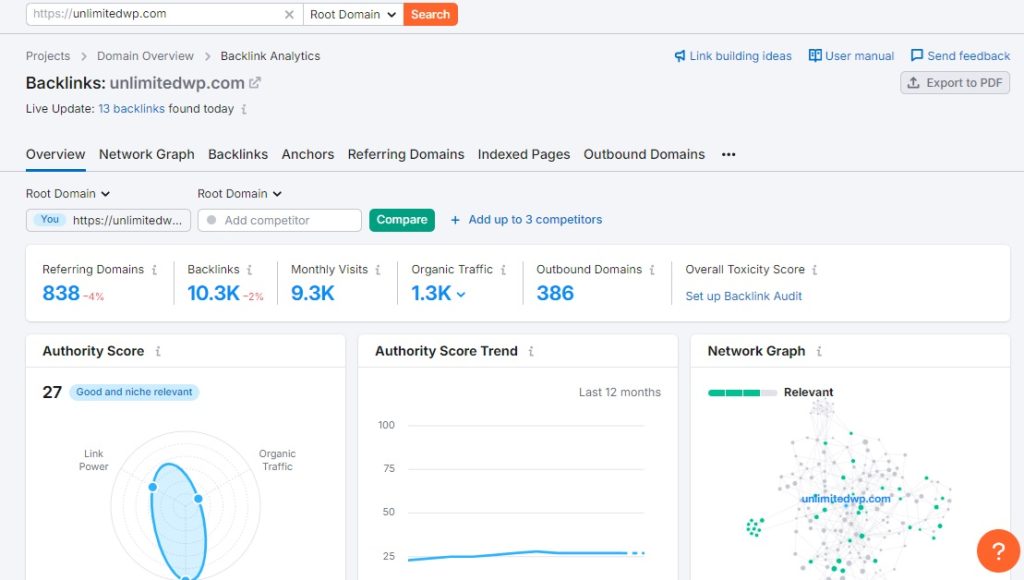Switch to the Network Graph tab
This screenshot has width=1024, height=580.
147,155
